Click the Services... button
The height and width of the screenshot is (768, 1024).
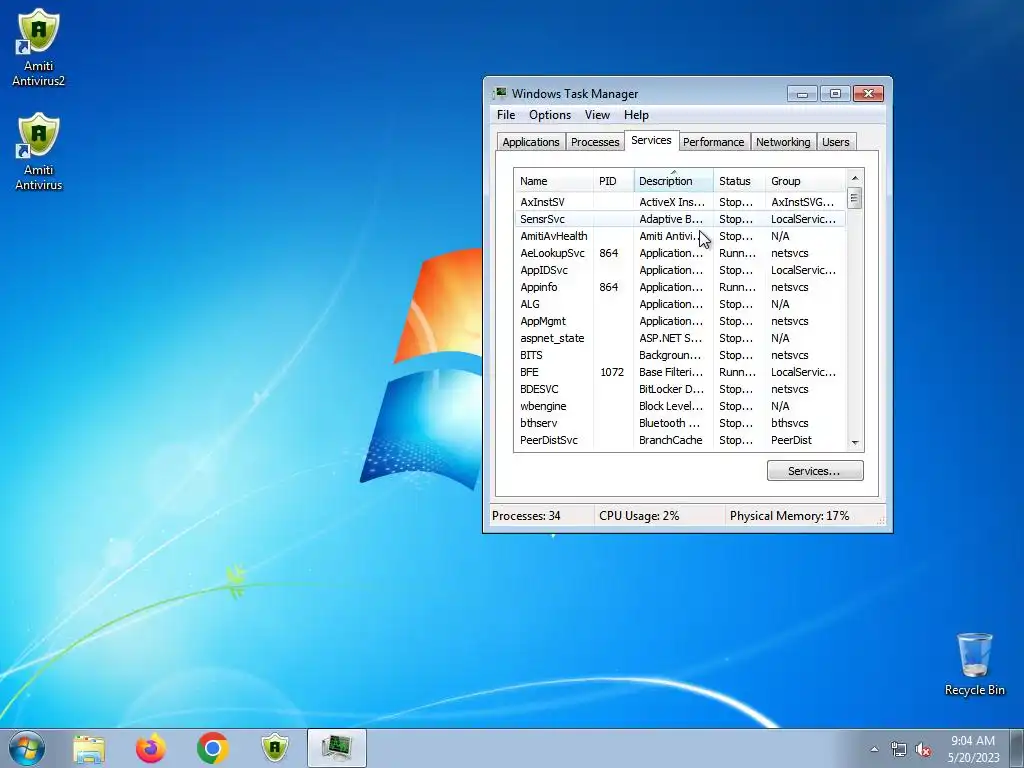pyautogui.click(x=815, y=471)
